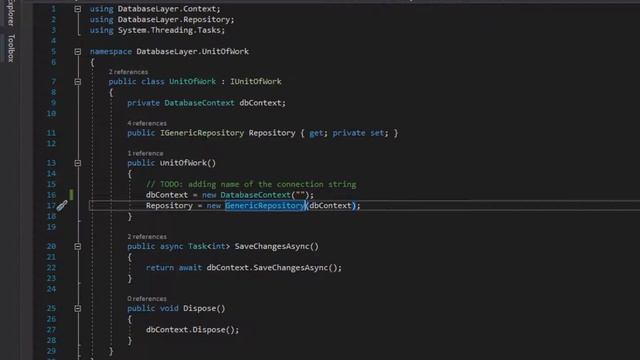Viewport: 640px width, 360px height.
Task: Click the screwdriver quick actions icon on line 17
Action: click(62, 205)
